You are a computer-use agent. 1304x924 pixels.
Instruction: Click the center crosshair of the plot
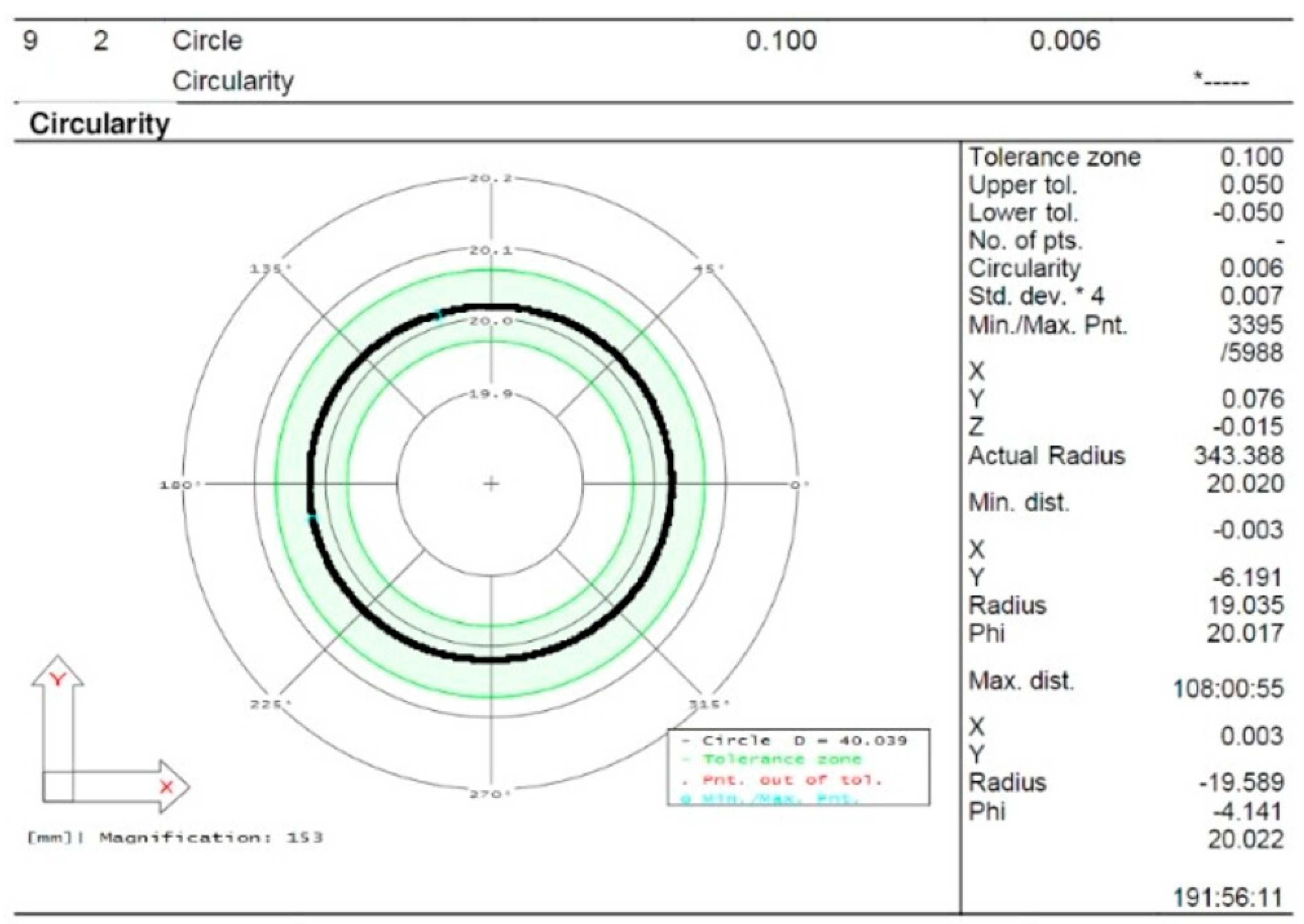coord(490,484)
